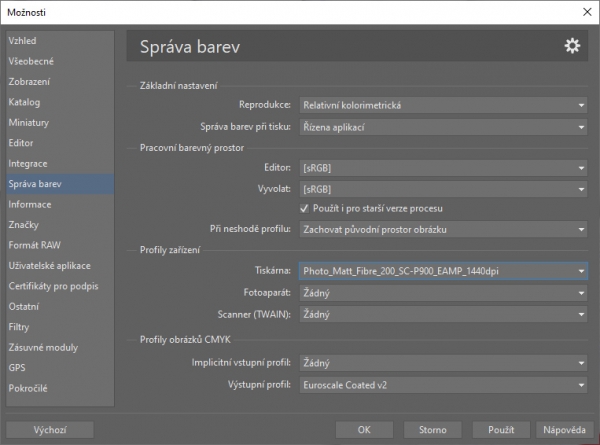This screenshot has width=600, height=445.
Task: Open the 'Implicitní vstupní profil' dropdown
Action: [443, 363]
